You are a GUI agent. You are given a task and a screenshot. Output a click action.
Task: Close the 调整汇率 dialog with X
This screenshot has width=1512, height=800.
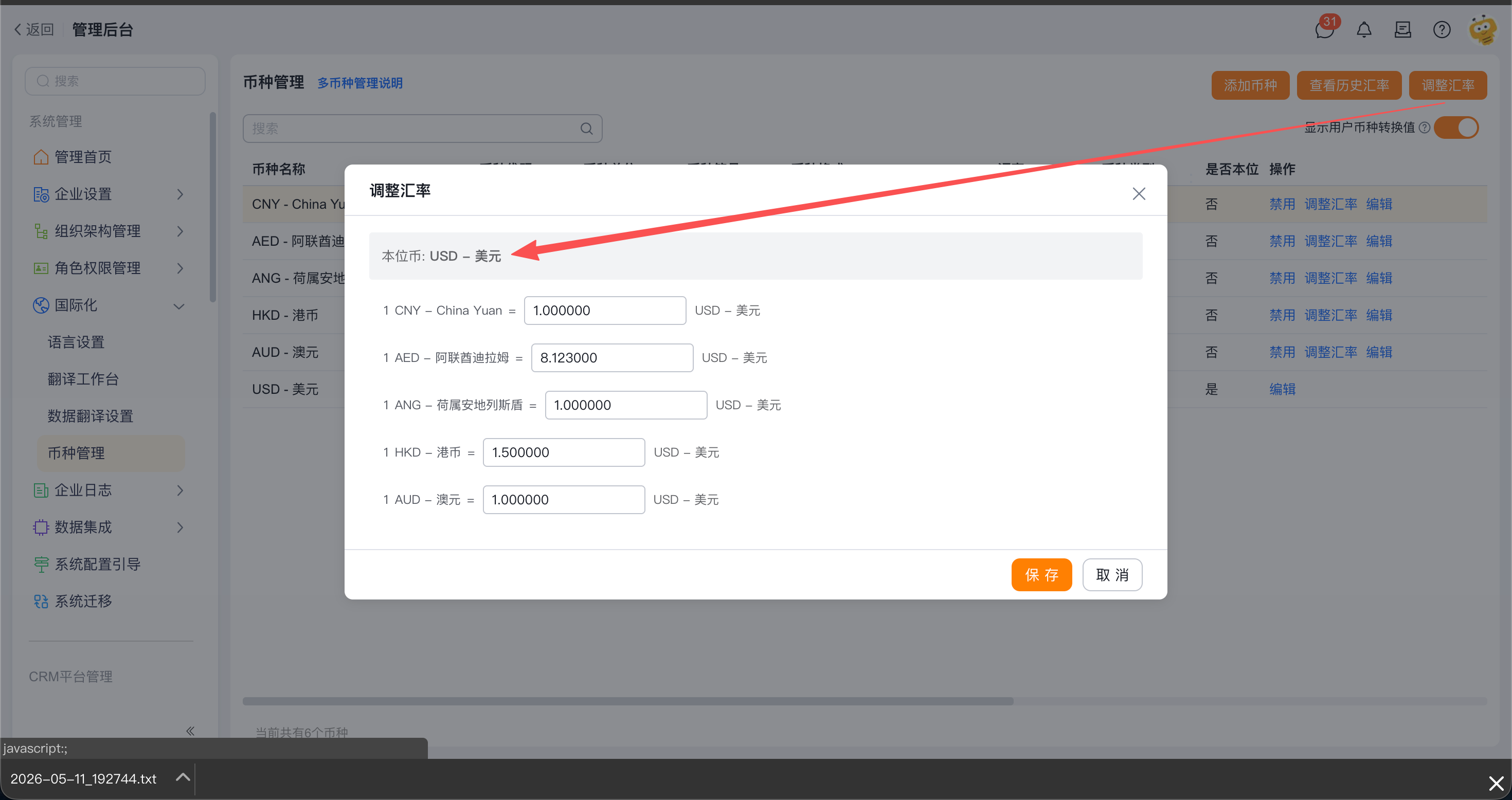tap(1138, 193)
